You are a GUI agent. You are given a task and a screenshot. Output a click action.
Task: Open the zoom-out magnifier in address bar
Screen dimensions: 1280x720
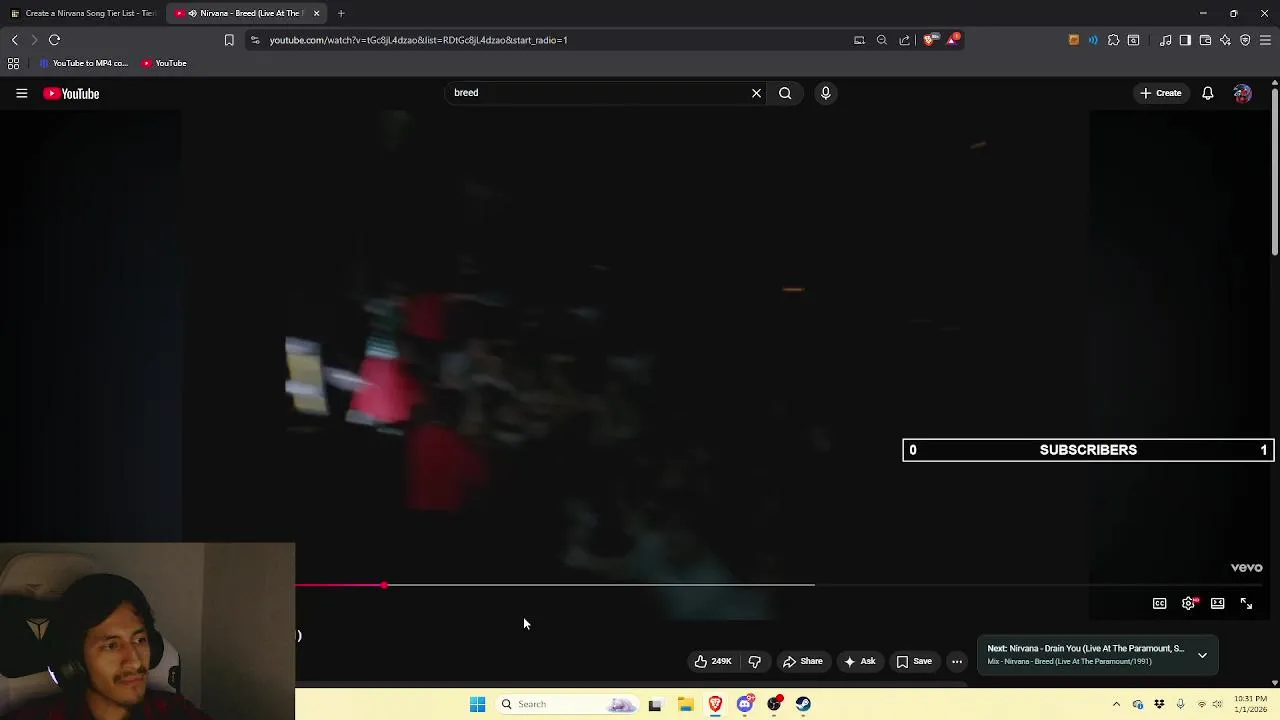881,40
